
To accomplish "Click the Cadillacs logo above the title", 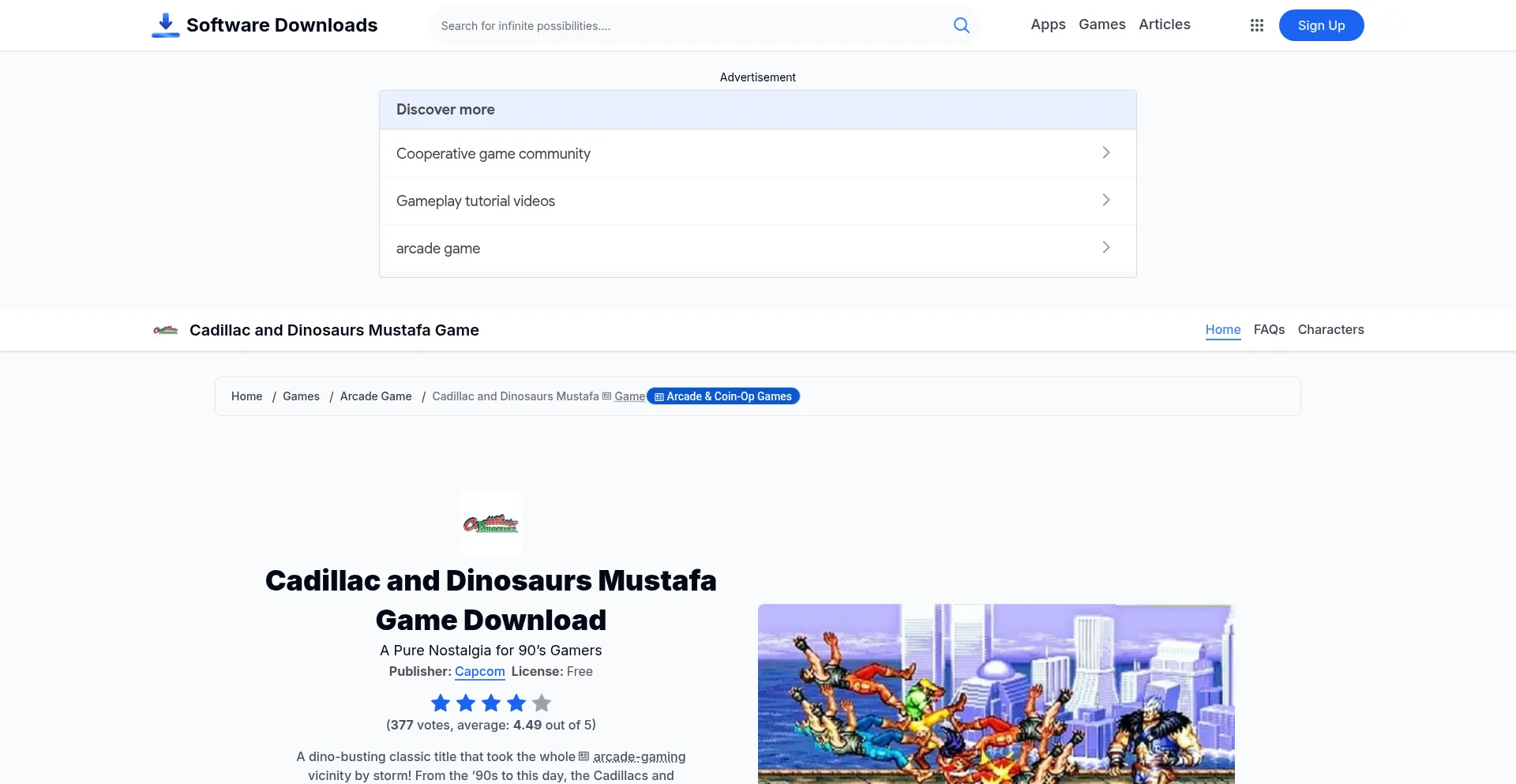I will [x=490, y=523].
